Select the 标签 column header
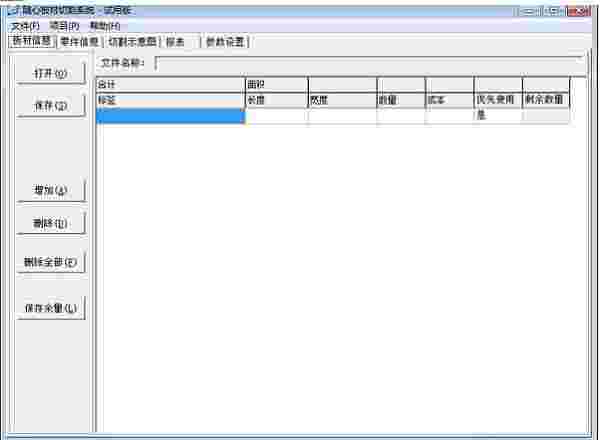The image size is (600, 440). click(170, 100)
